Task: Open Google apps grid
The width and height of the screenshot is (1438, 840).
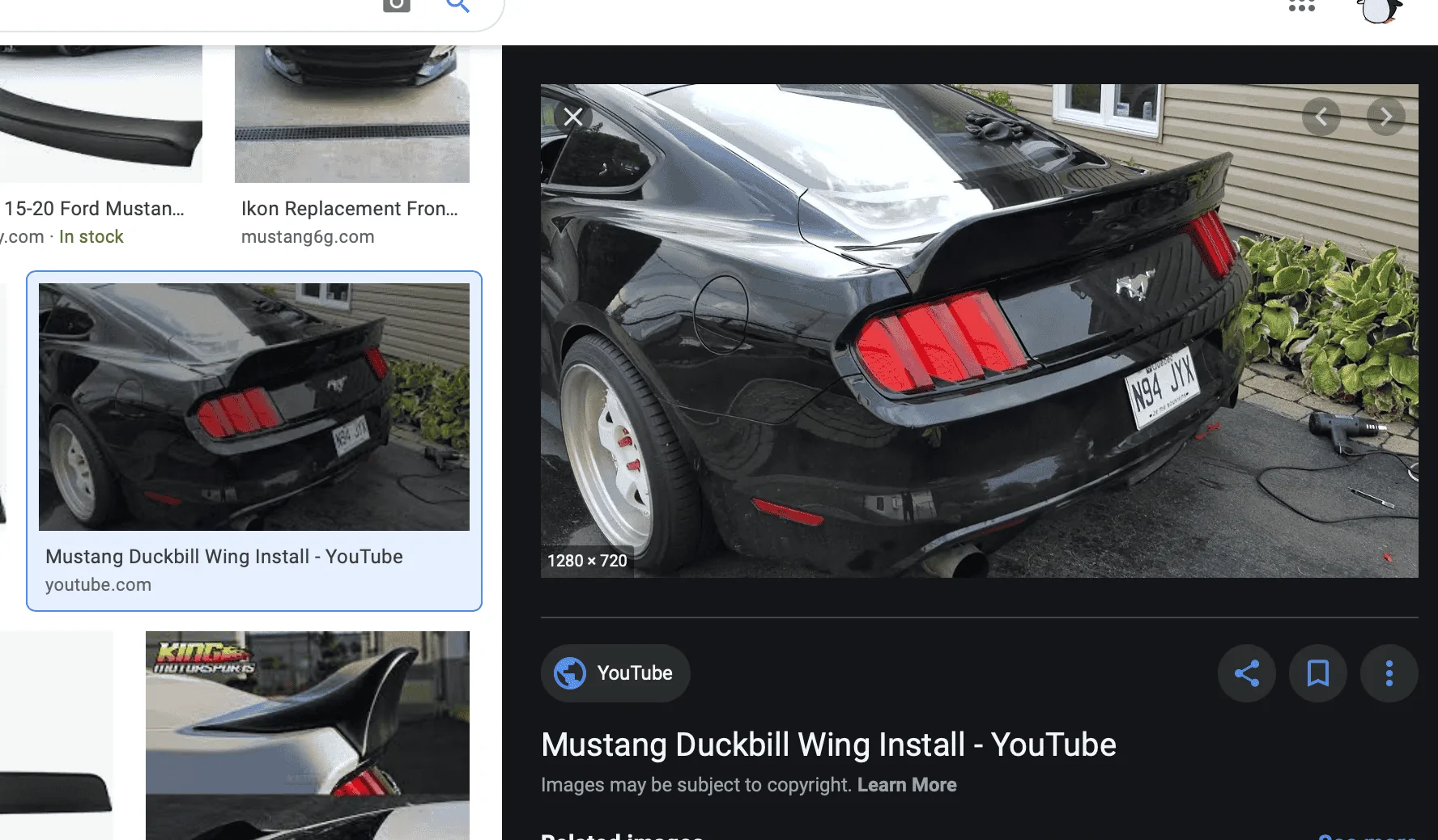Action: point(1302,6)
